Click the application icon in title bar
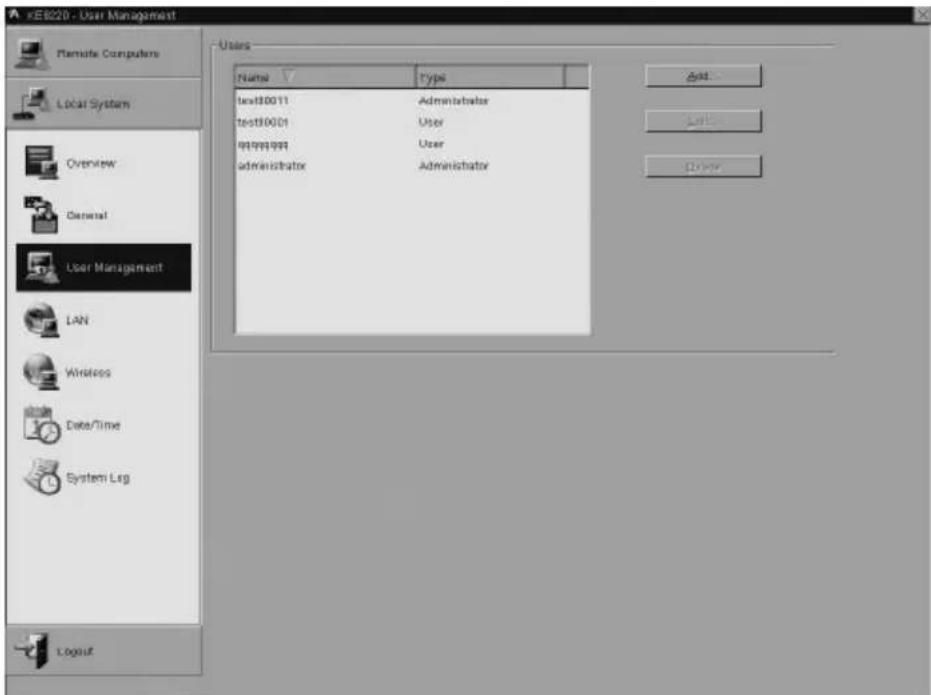 coord(14,15)
